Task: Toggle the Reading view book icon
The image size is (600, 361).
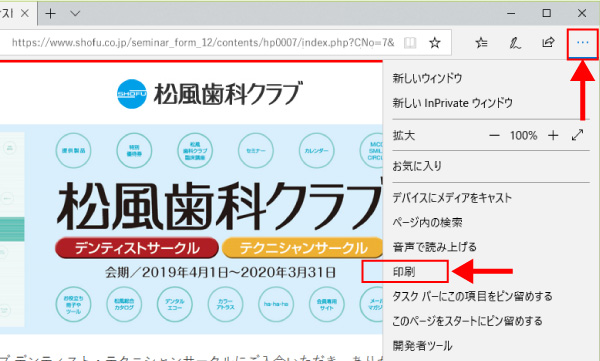Action: click(x=410, y=42)
